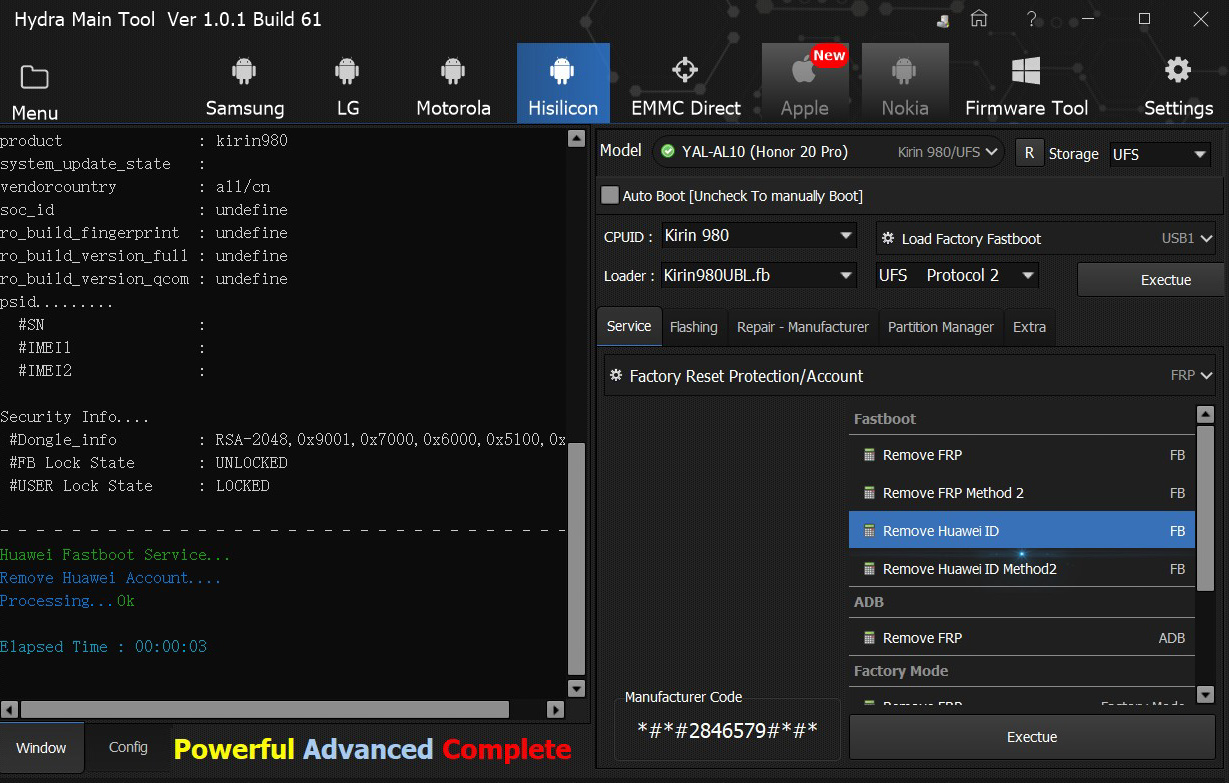The width and height of the screenshot is (1229, 783).
Task: Open the Nokia module
Action: [x=904, y=85]
